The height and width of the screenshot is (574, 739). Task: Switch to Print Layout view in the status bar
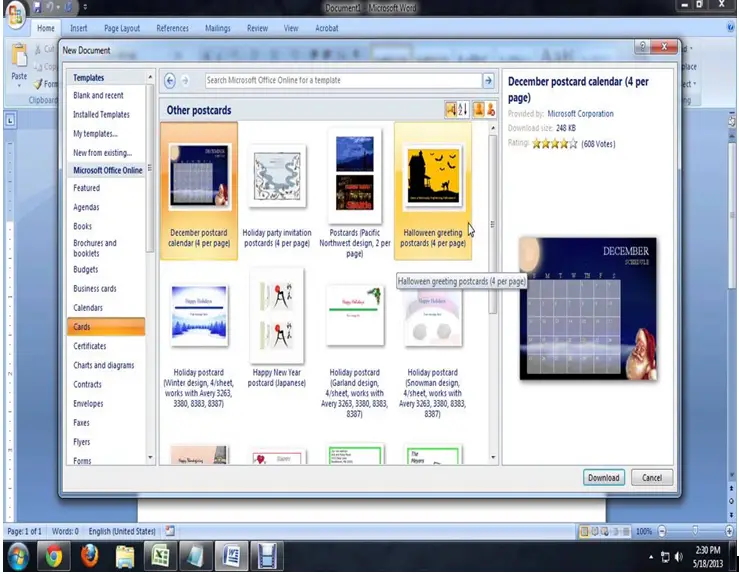pos(584,532)
